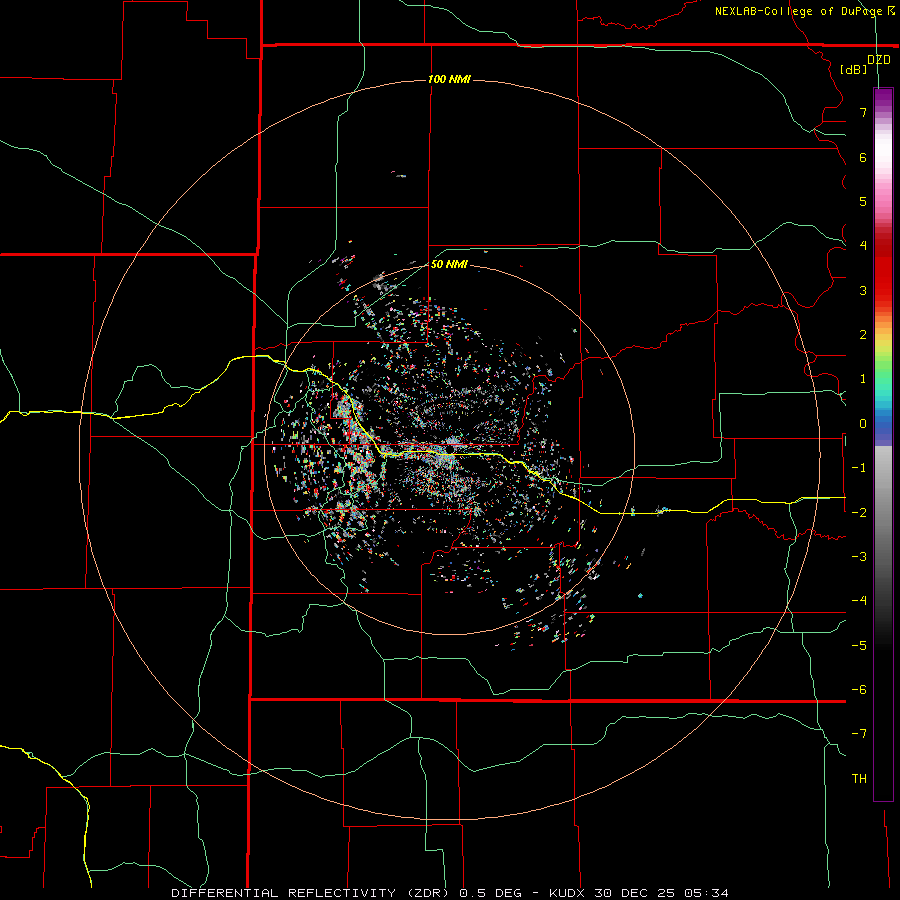Click the 'DIFFERENTIAL REFLECTIVITY (ZDR)' caption text
This screenshot has width=900, height=900.
click(x=312, y=893)
